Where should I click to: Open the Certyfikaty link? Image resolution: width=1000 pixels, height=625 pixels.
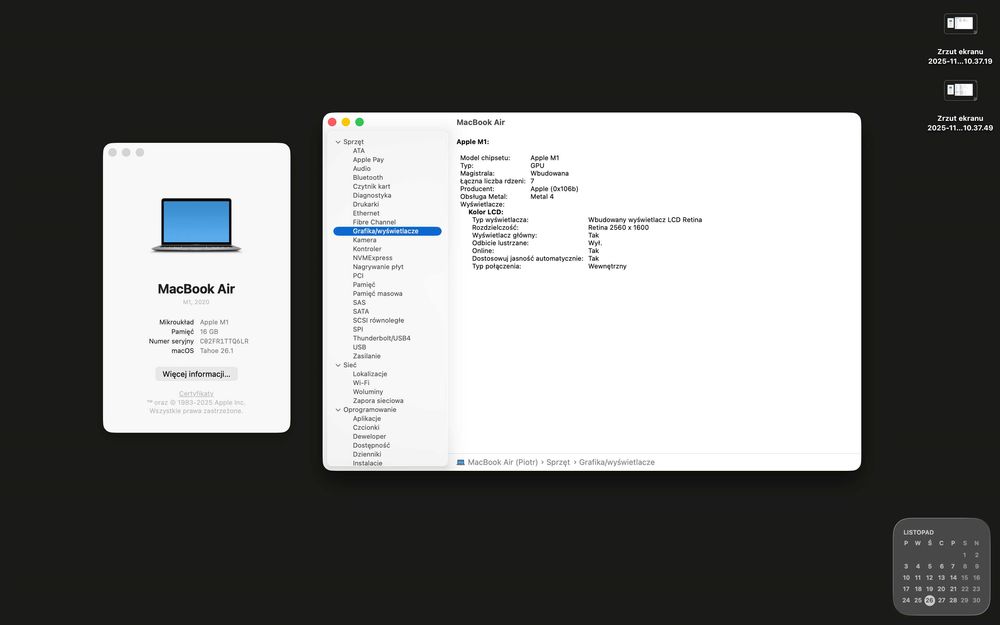tap(196, 394)
